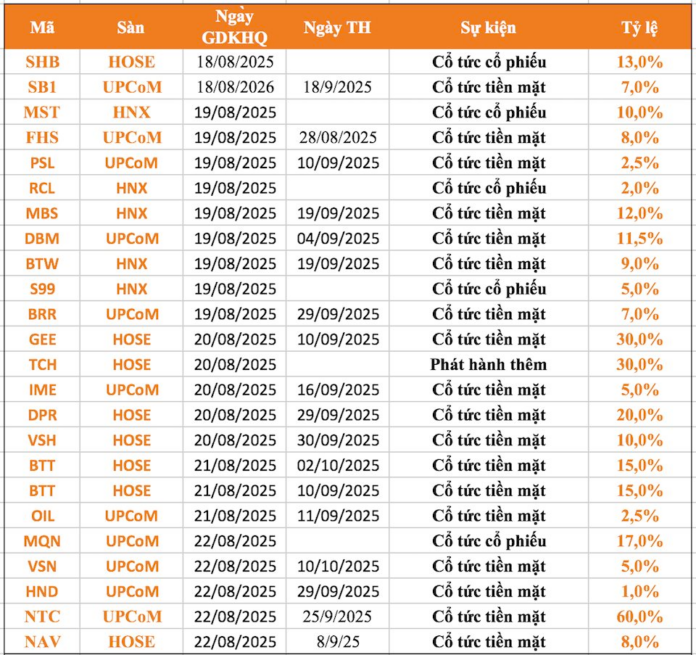Viewport: 696px width, 655px height.
Task: Select the 60,0% ratio cell for NTC
Action: tap(639, 616)
